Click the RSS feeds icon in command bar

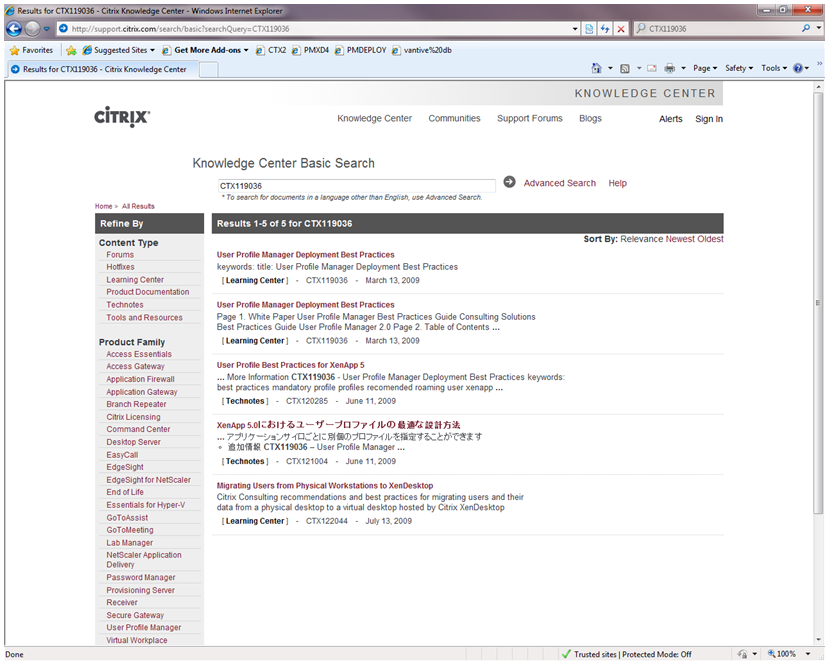point(625,69)
